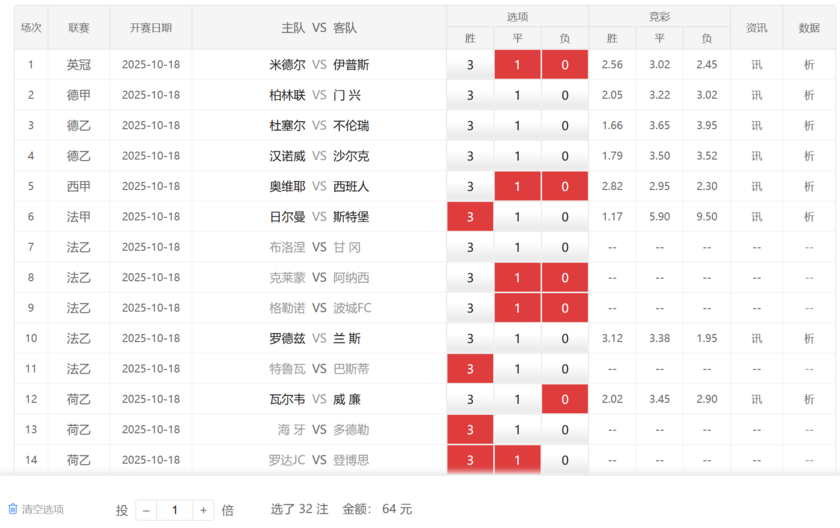Click the 开赛日期 column header
This screenshot has width=840, height=528.
point(151,28)
